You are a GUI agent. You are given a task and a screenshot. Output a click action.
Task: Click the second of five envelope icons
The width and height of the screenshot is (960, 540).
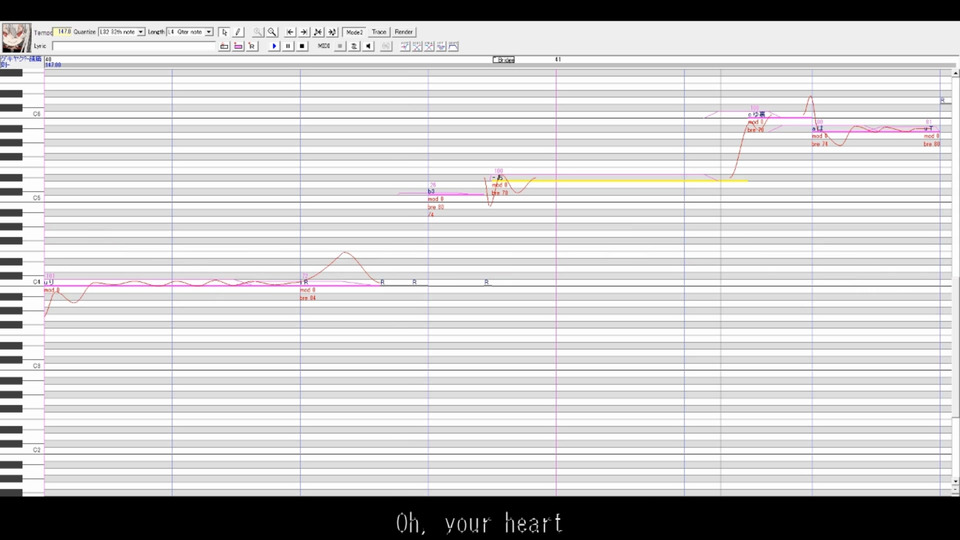tap(417, 46)
